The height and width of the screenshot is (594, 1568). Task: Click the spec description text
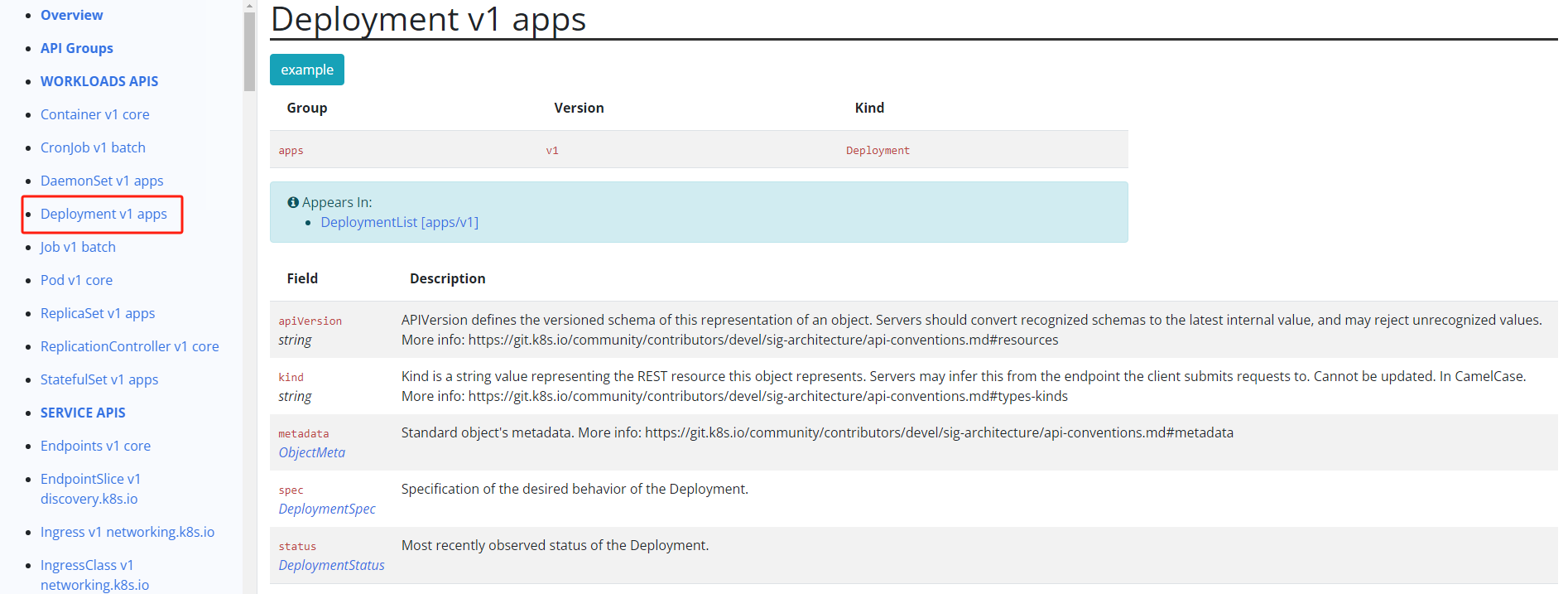point(575,489)
